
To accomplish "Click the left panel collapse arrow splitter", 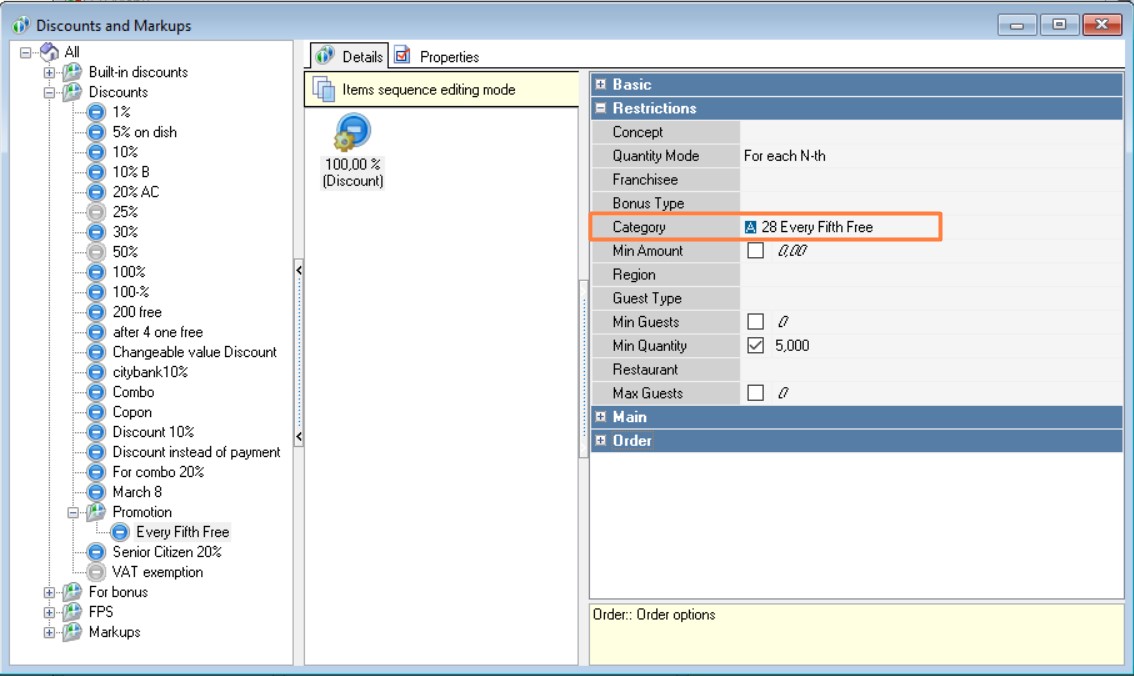I will (298, 270).
